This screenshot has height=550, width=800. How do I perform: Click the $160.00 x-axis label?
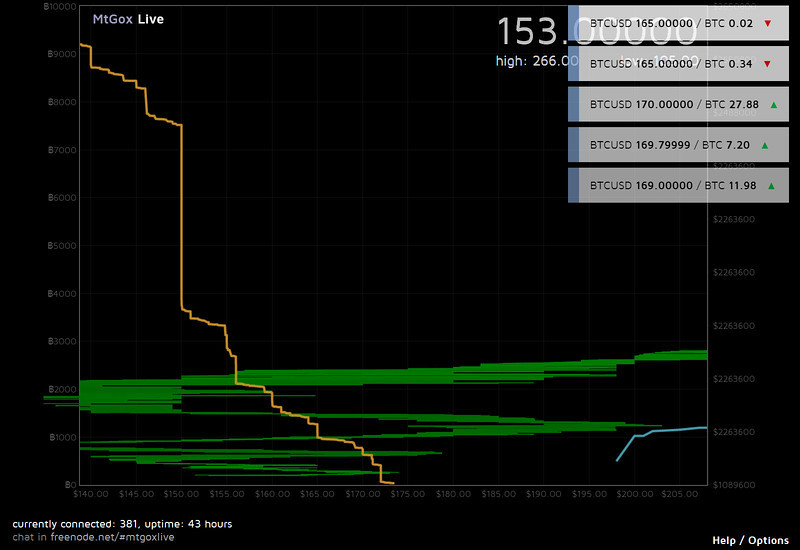point(272,494)
